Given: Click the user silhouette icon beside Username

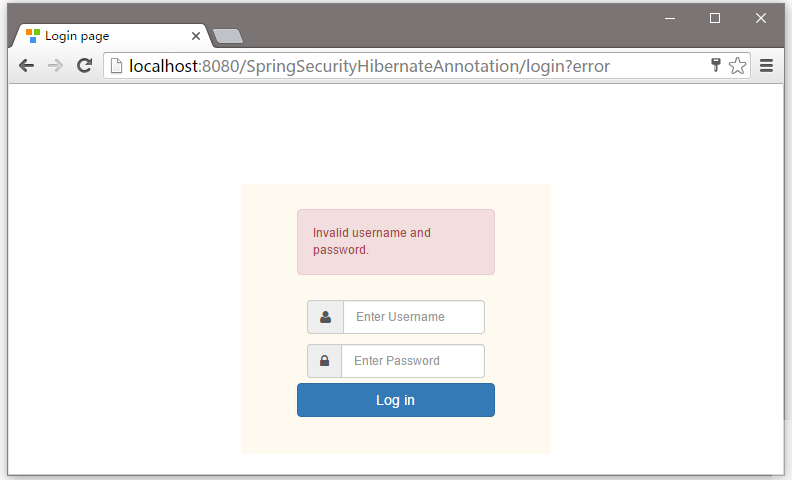Looking at the screenshot, I should pos(325,317).
